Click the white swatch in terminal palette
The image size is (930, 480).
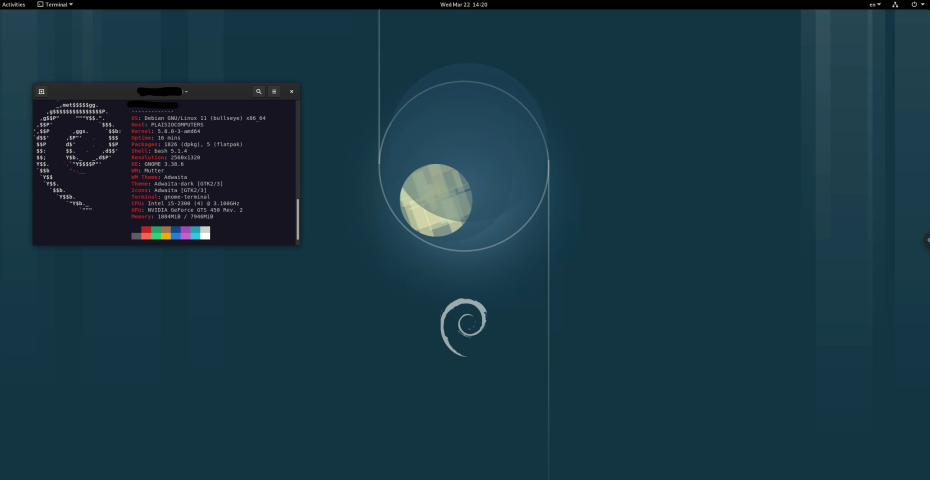tap(205, 235)
